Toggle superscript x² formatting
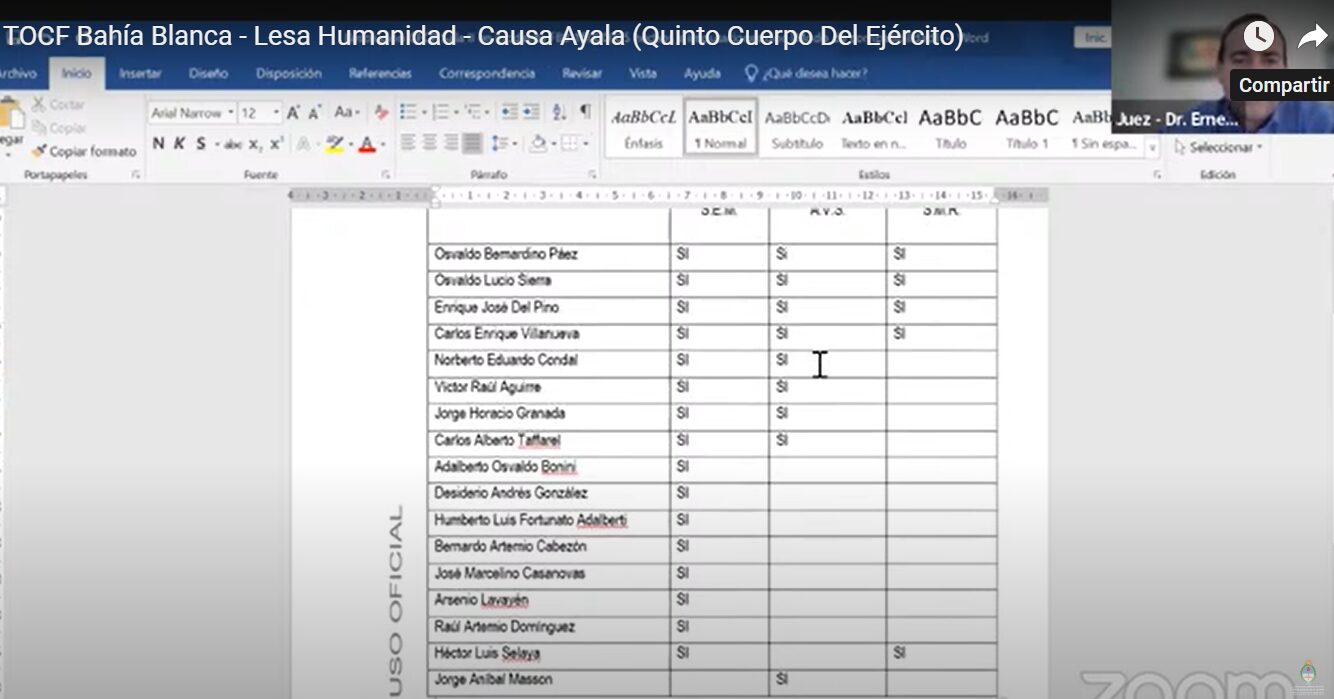Screen dimensions: 1334x699 coord(277,144)
